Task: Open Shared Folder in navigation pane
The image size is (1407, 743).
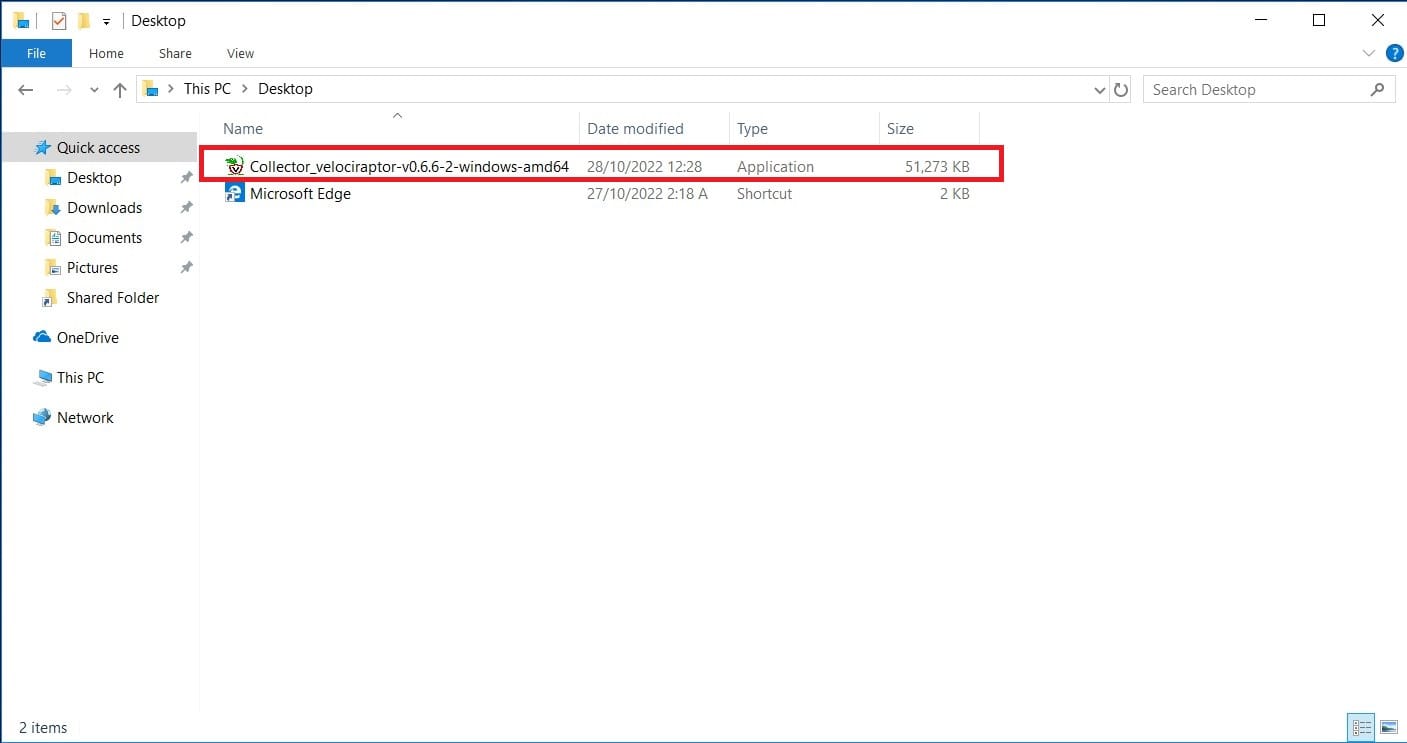Action: point(112,297)
